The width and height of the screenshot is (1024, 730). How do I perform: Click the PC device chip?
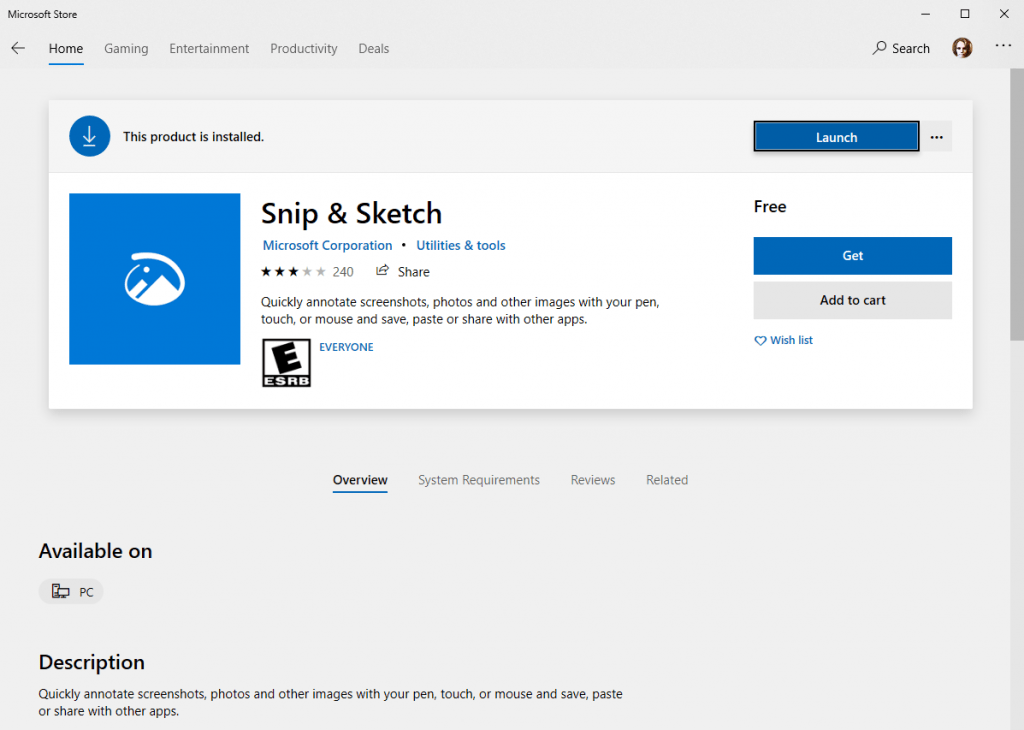[x=71, y=592]
